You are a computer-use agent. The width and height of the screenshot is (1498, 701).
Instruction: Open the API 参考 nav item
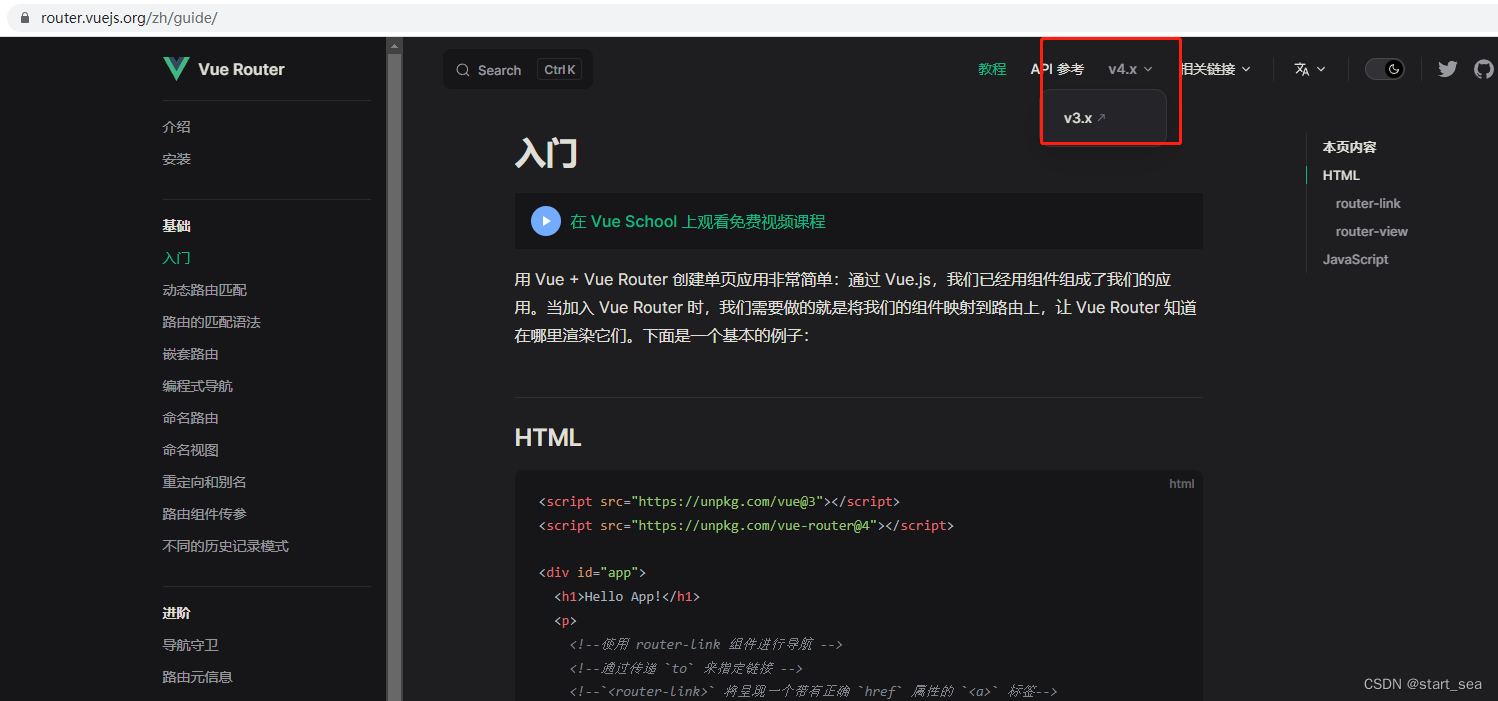(x=1057, y=69)
